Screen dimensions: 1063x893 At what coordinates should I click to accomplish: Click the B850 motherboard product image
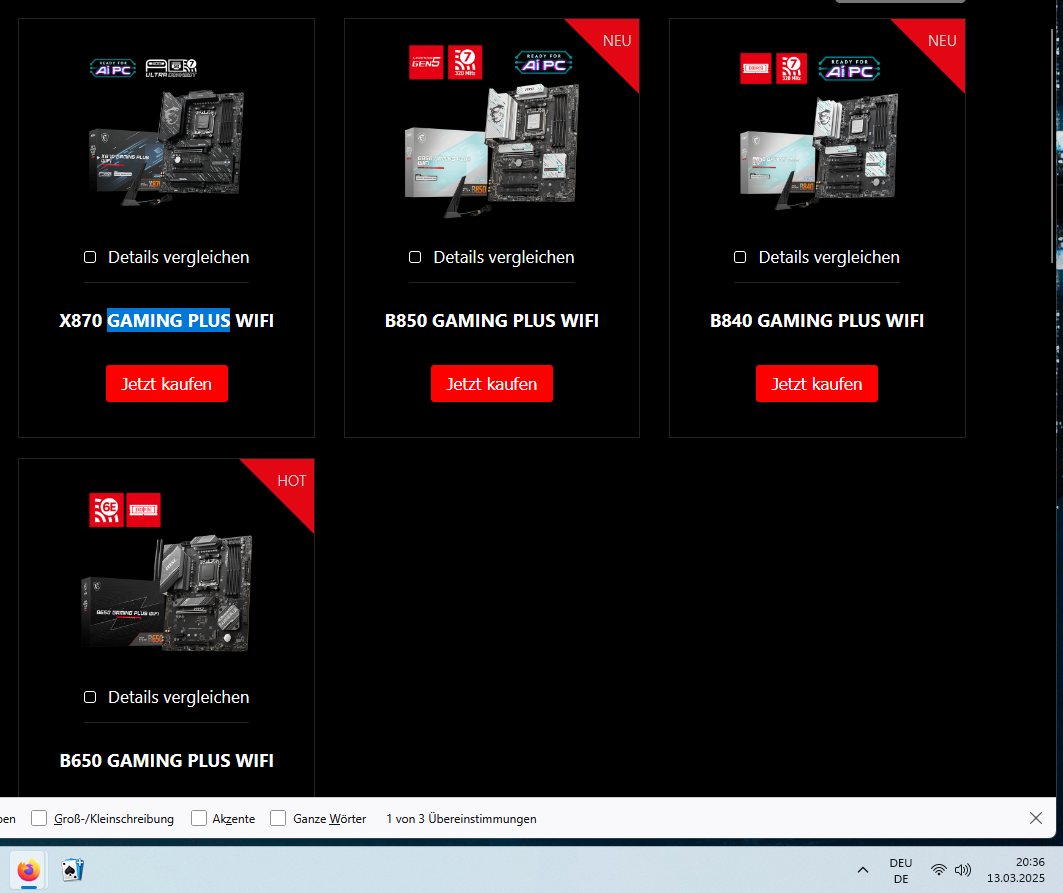pos(492,151)
